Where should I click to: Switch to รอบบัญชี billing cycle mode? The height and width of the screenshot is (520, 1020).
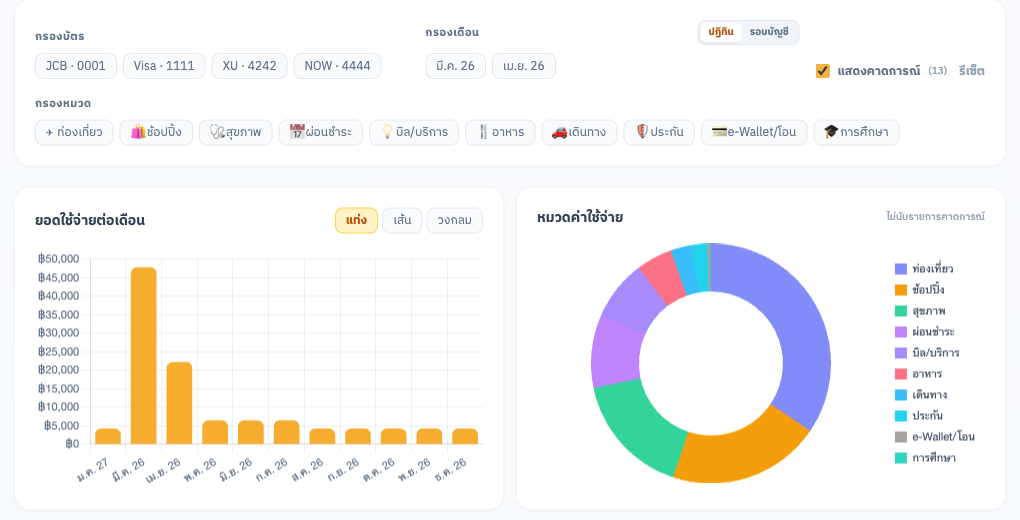[769, 32]
